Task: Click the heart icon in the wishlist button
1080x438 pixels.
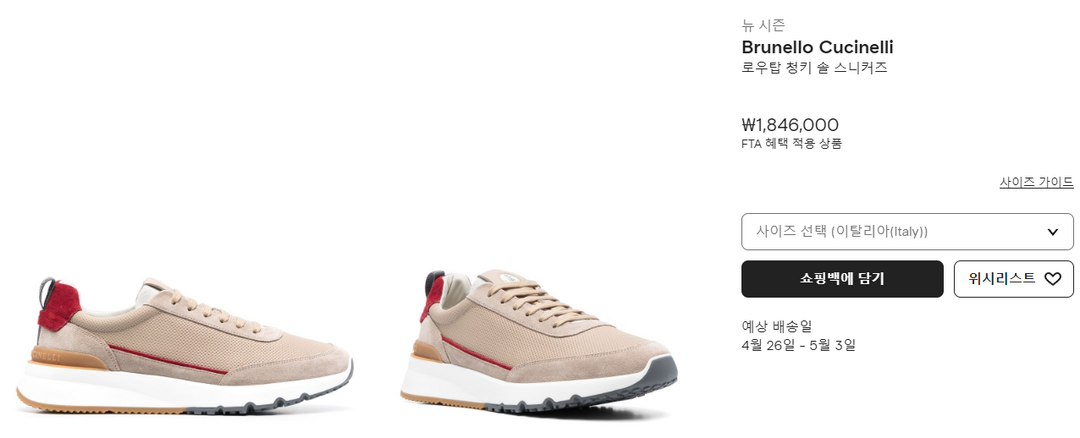Action: pos(1052,279)
